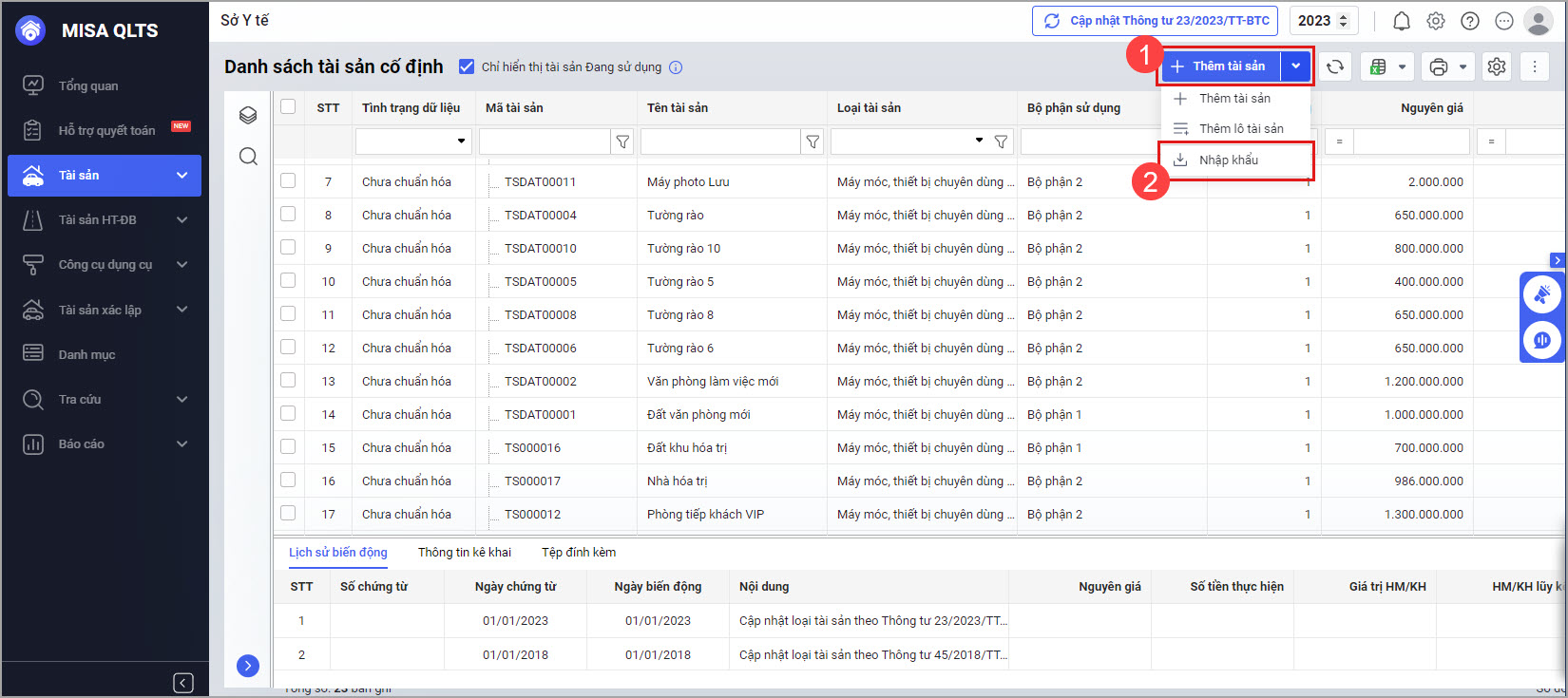Viewport: 1568px width, 698px height.
Task: Click the search magnifier in side panel
Action: tap(248, 157)
